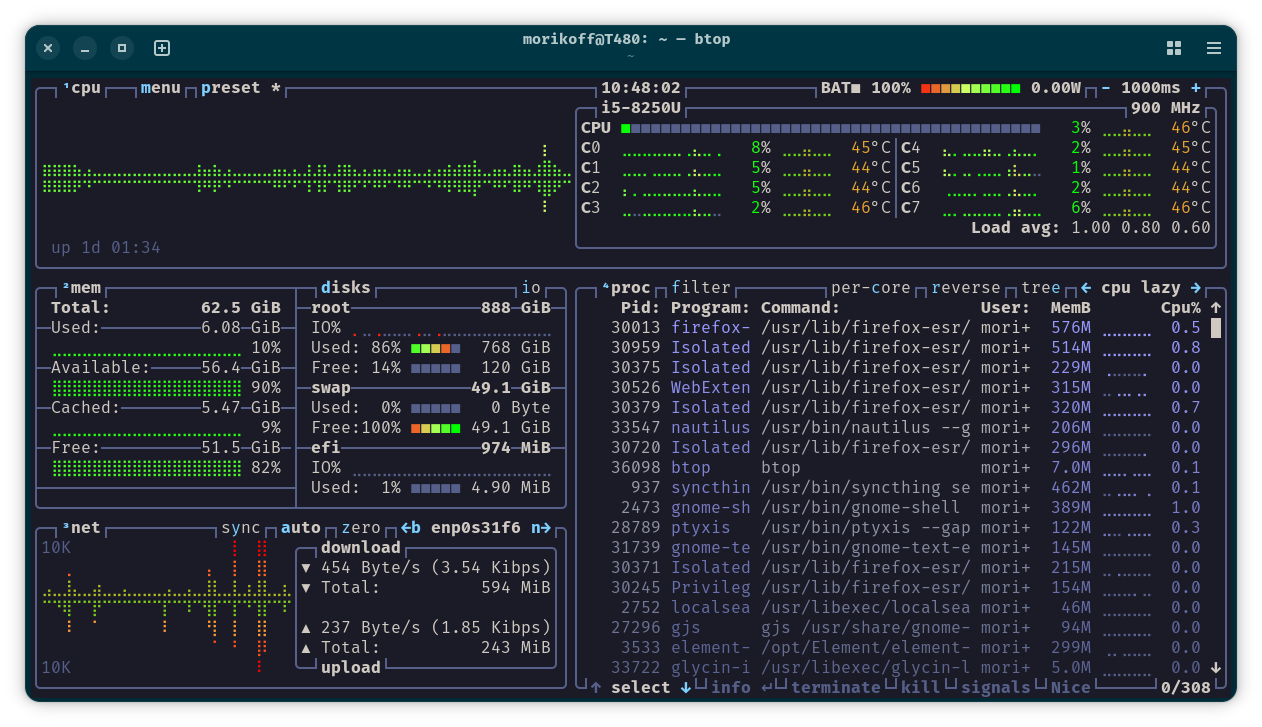Click the i5-8250U CPU name
1262x727 pixels.
[x=641, y=108]
